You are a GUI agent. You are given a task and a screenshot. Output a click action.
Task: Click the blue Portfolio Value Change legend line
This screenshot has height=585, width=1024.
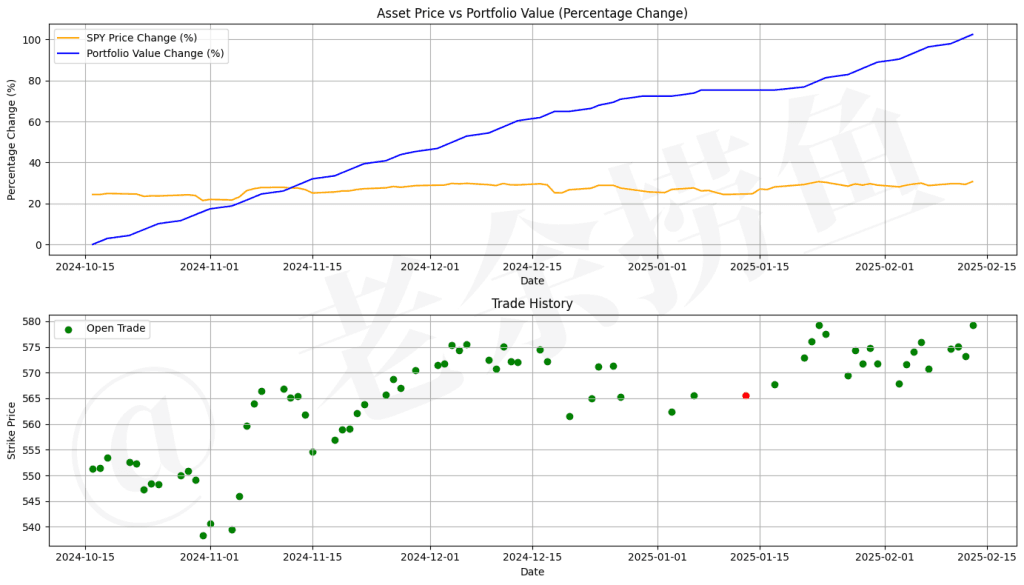point(69,54)
